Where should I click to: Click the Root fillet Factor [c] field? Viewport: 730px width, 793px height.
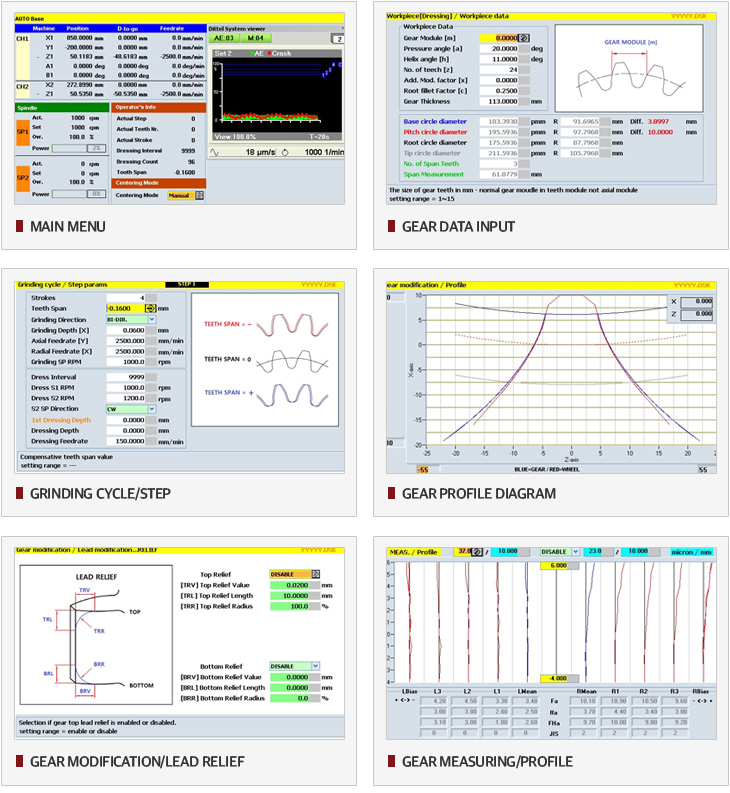pos(499,91)
